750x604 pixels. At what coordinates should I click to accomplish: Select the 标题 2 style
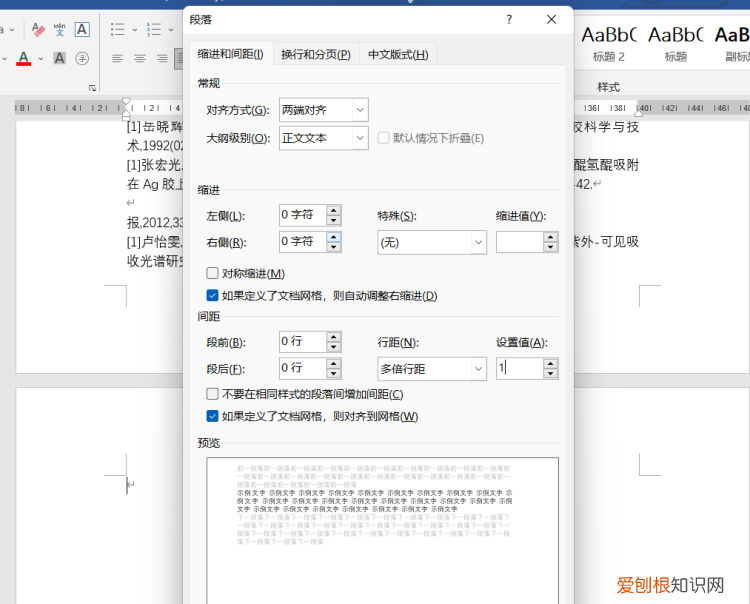tap(609, 44)
